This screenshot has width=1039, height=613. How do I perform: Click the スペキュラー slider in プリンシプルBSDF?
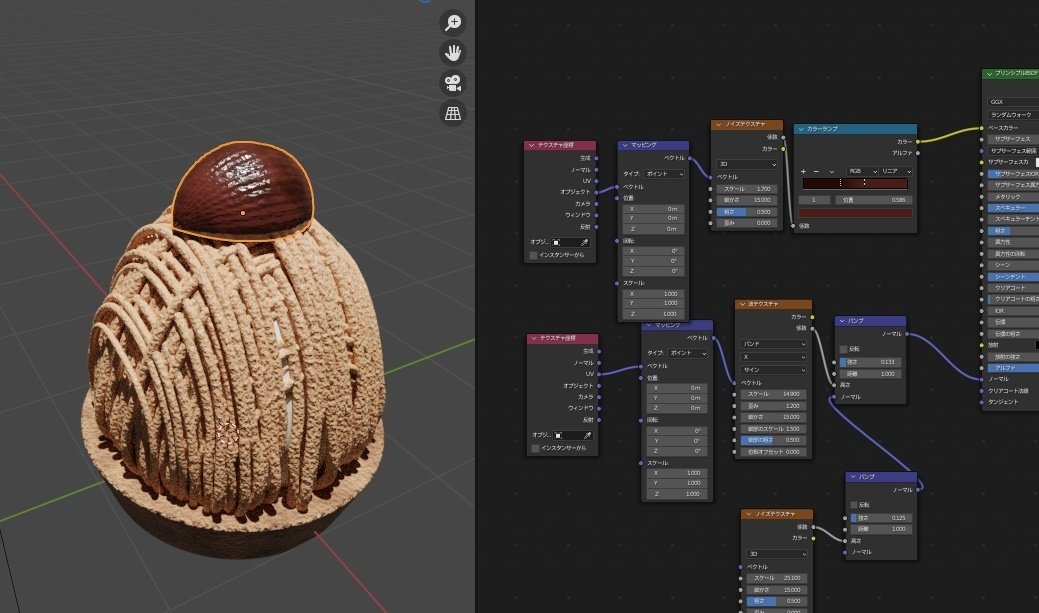pos(1013,208)
